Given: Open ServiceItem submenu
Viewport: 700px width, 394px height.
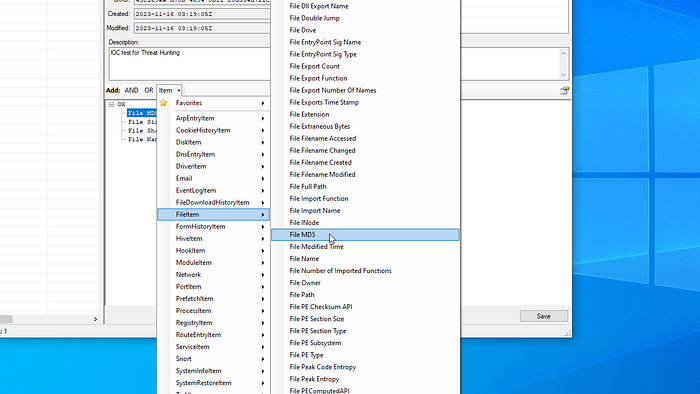Looking at the screenshot, I should pyautogui.click(x=213, y=347).
